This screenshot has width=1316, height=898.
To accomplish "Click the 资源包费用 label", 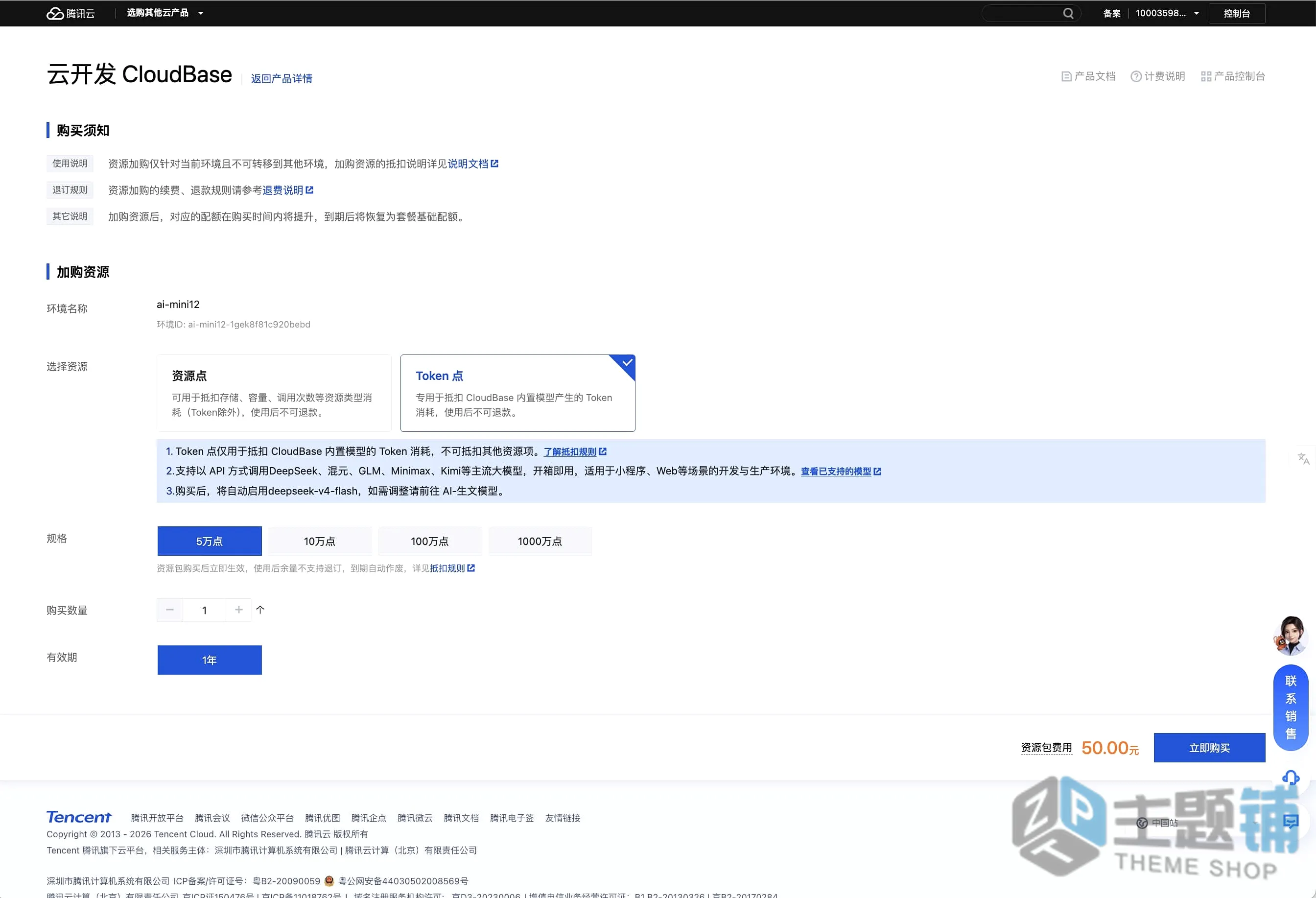I will [1046, 748].
